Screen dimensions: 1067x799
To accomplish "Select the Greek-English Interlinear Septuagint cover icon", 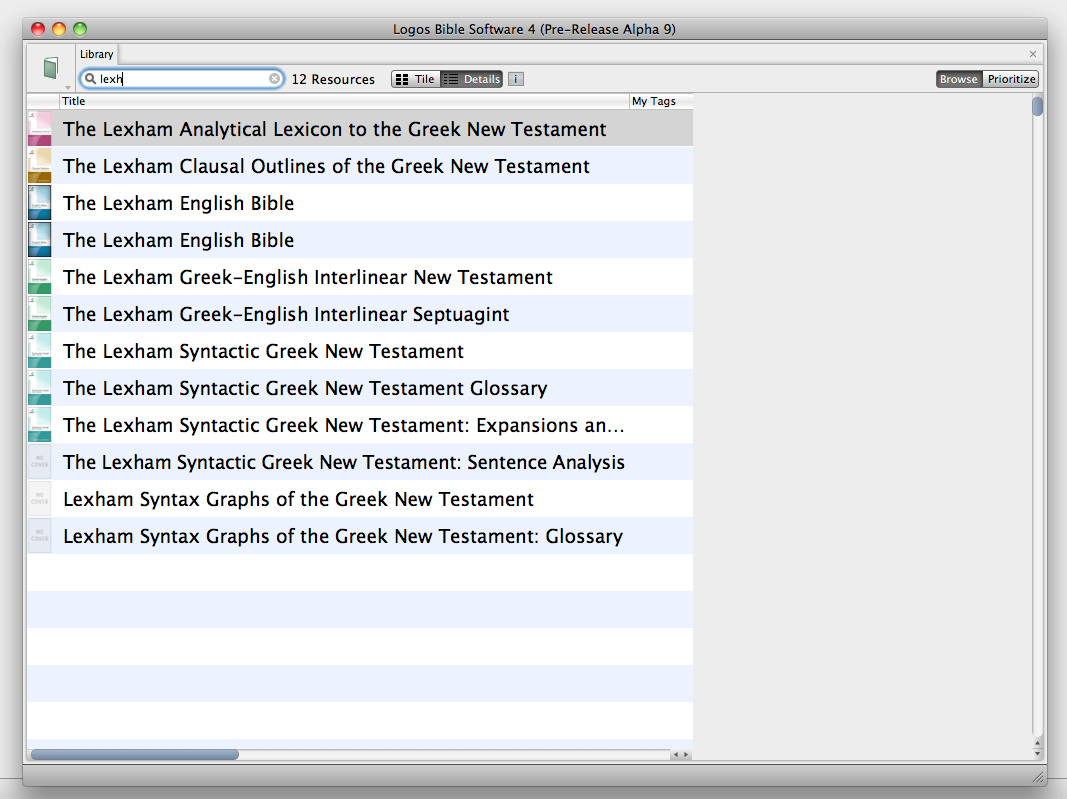I will coord(40,314).
